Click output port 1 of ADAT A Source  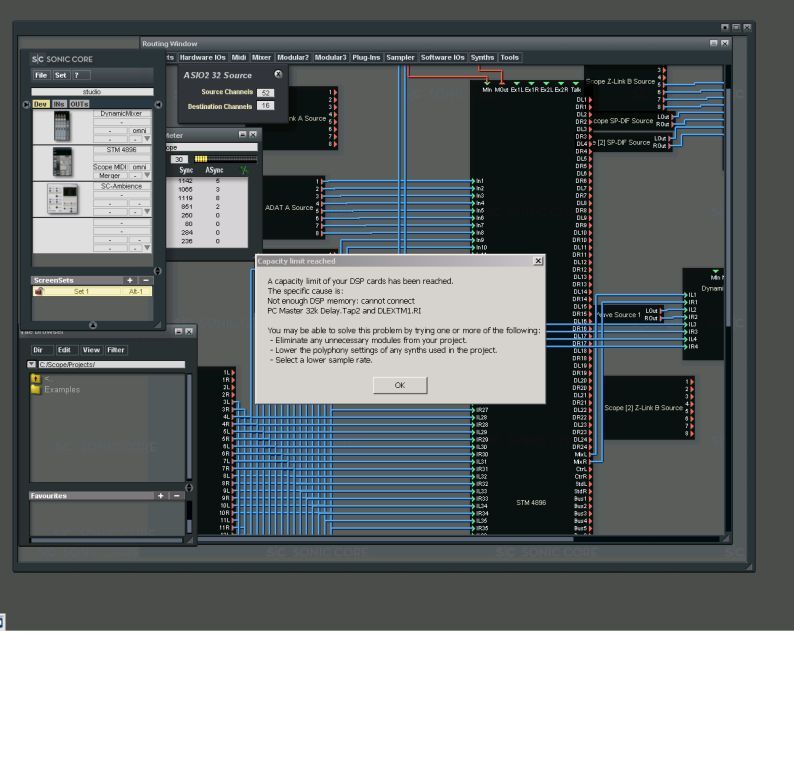tap(321, 181)
